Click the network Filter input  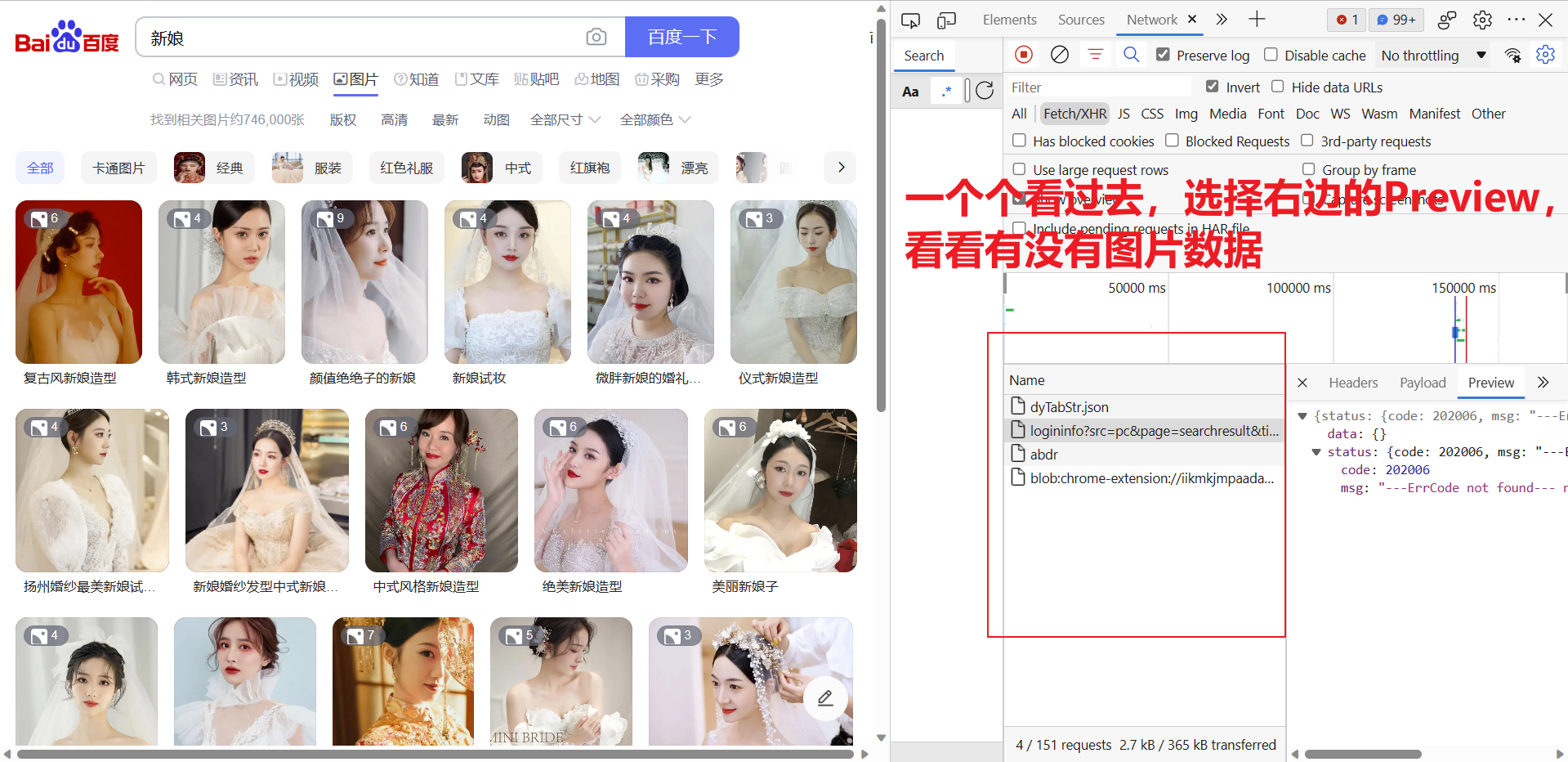(x=1100, y=87)
